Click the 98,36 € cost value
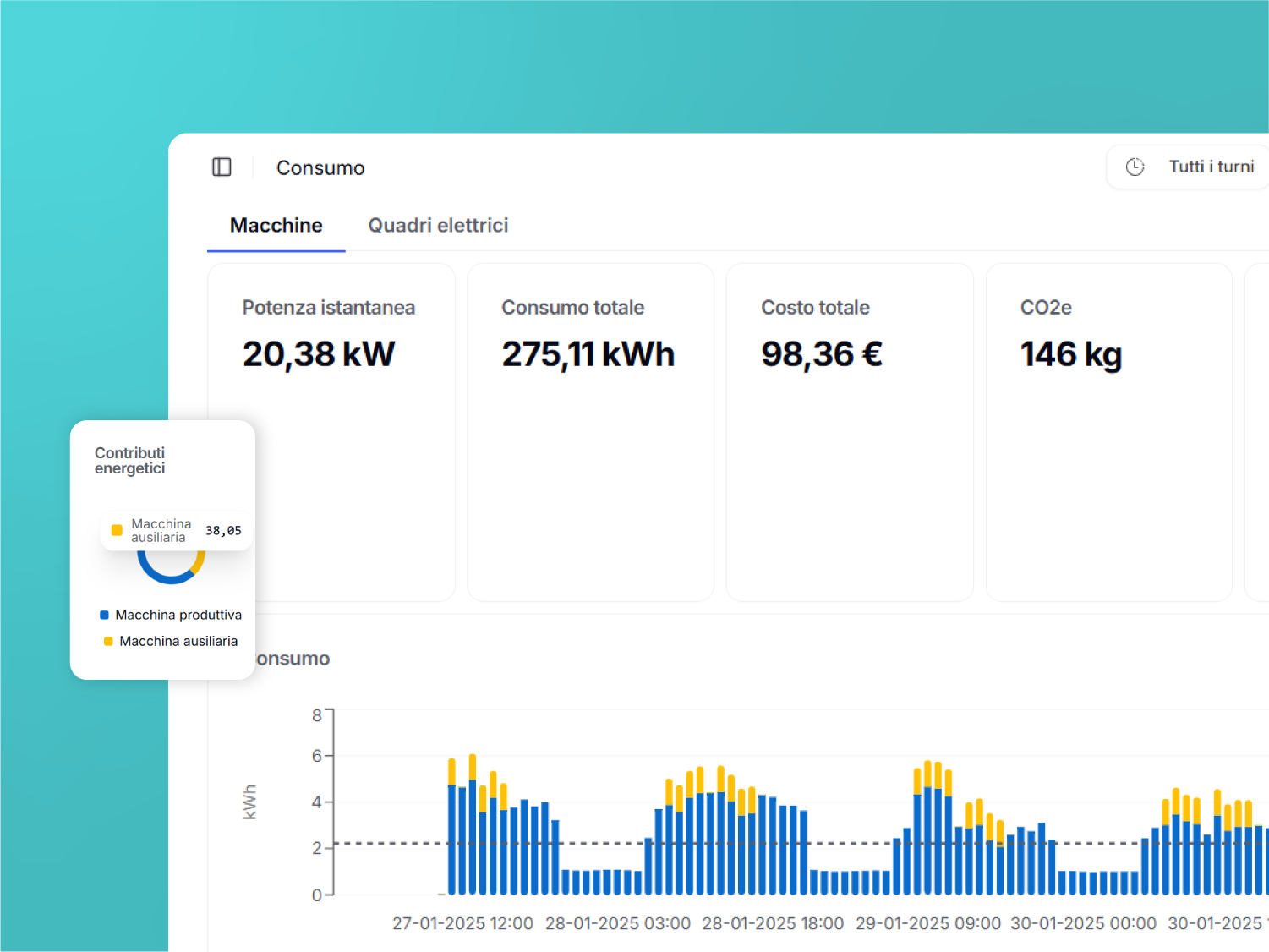This screenshot has height=952, width=1269. tap(822, 354)
